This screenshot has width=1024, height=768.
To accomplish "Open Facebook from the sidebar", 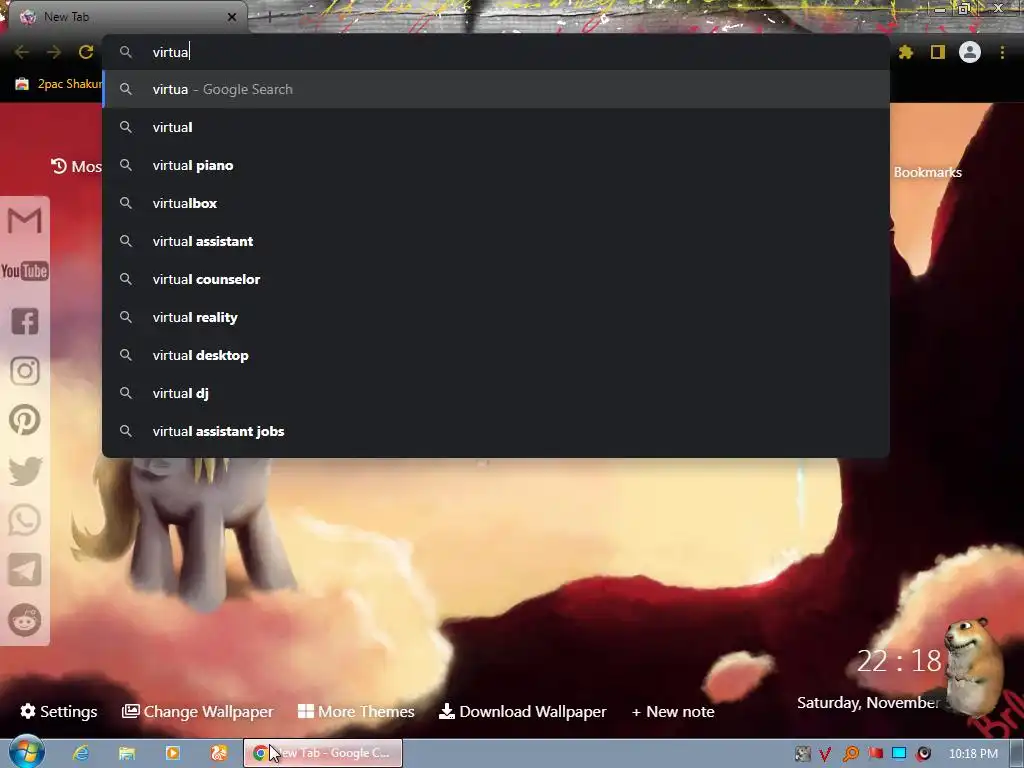I will click(25, 321).
